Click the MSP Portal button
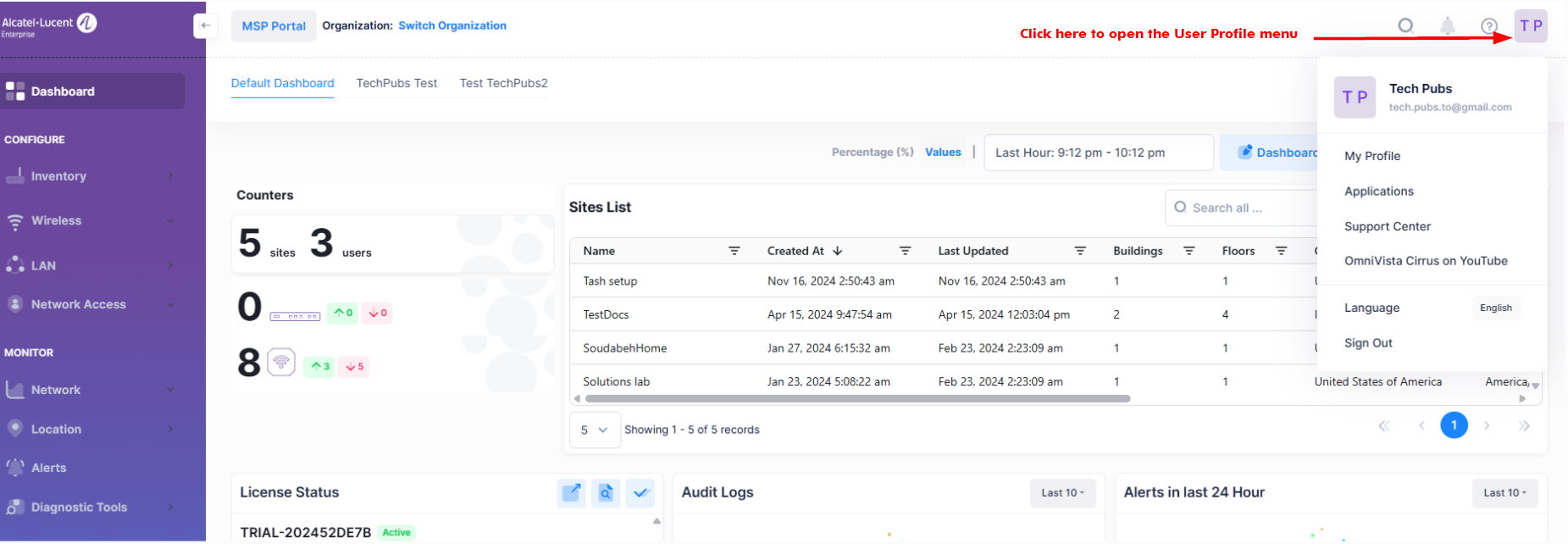1568x544 pixels. coord(274,26)
